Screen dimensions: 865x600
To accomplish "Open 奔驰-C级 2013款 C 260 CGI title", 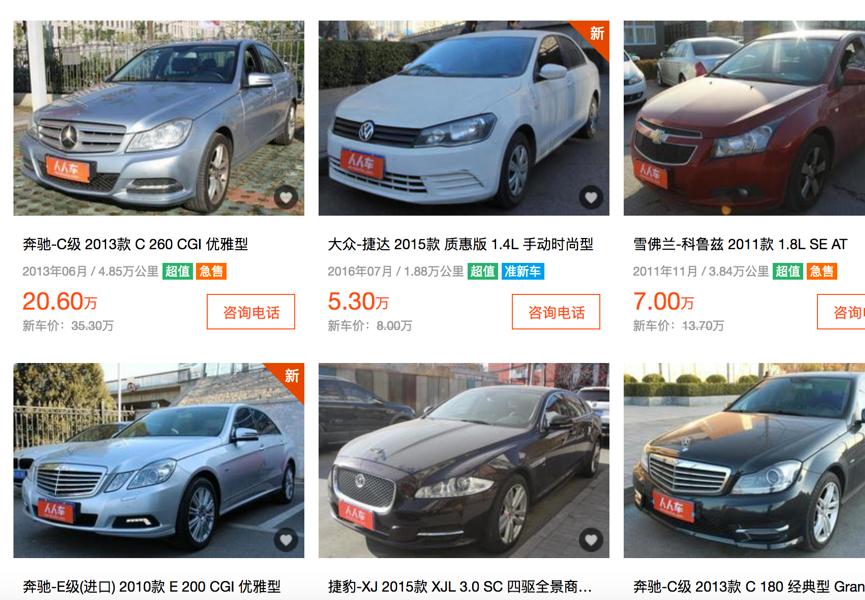I will [135, 244].
